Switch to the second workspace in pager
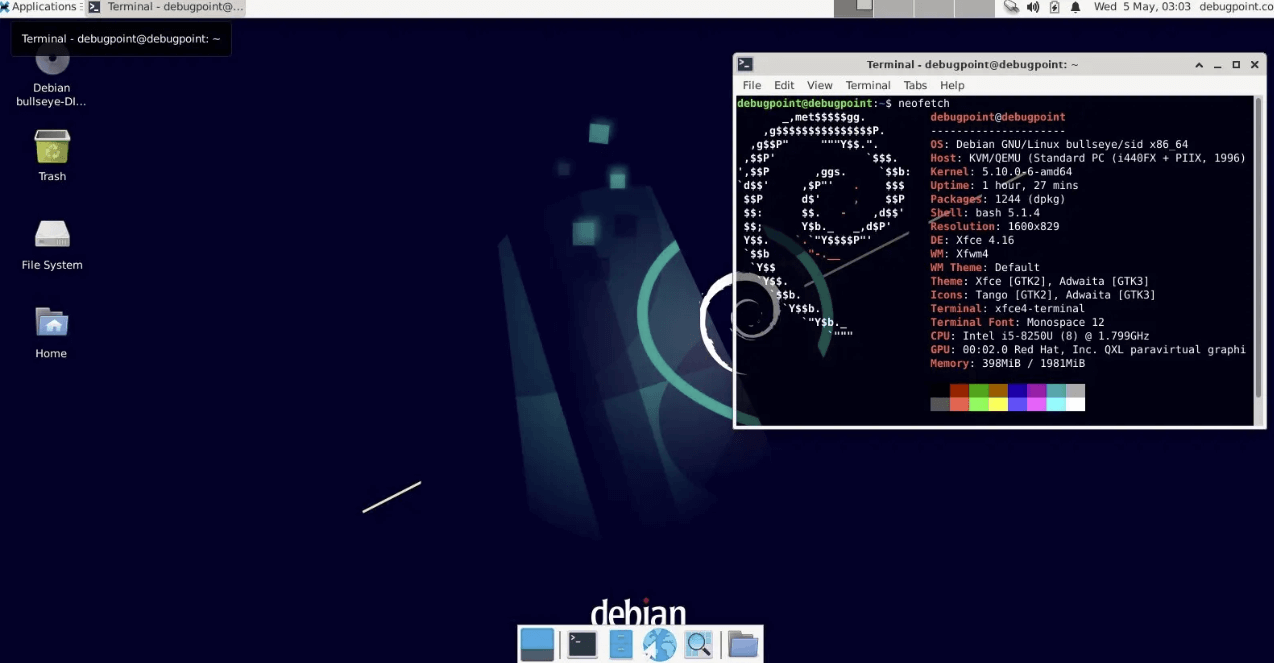The height and width of the screenshot is (663, 1274). [894, 8]
